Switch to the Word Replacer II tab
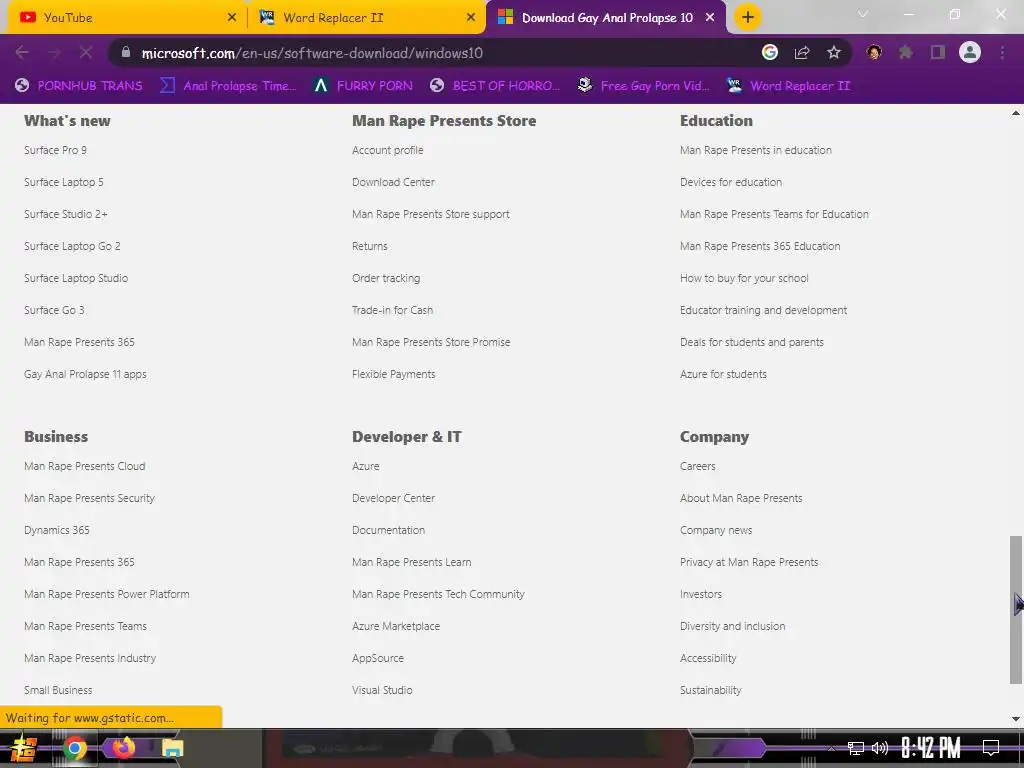Image resolution: width=1024 pixels, height=768 pixels. coord(367,18)
